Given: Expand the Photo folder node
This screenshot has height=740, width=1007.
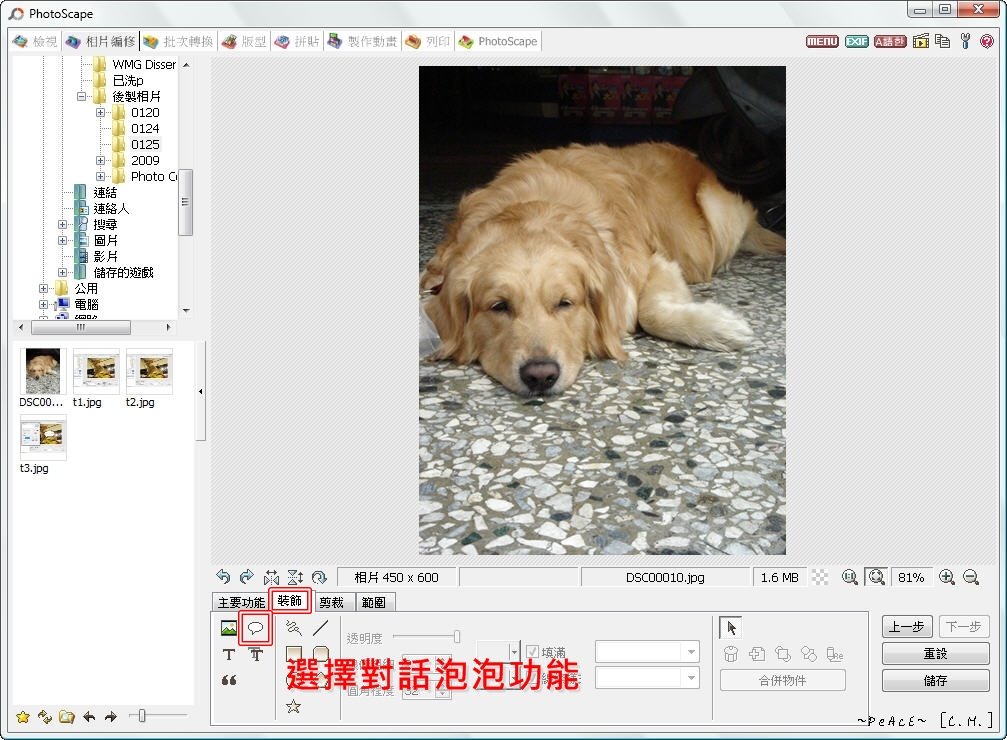Looking at the screenshot, I should (101, 177).
